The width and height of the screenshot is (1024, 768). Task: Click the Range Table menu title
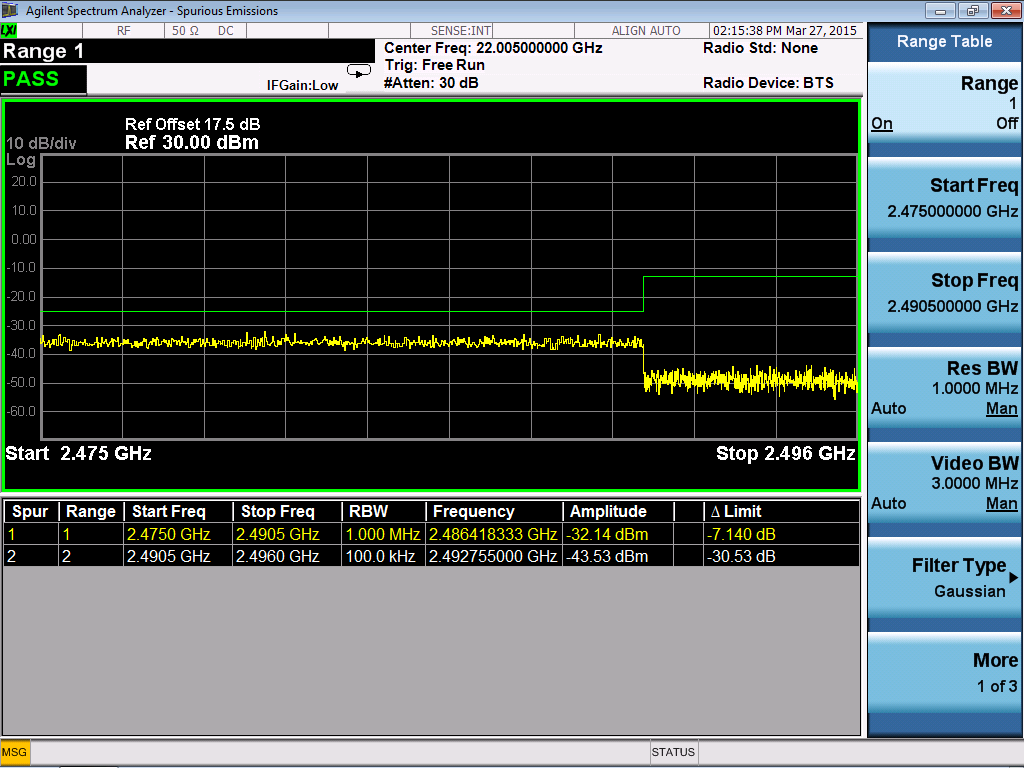[944, 42]
